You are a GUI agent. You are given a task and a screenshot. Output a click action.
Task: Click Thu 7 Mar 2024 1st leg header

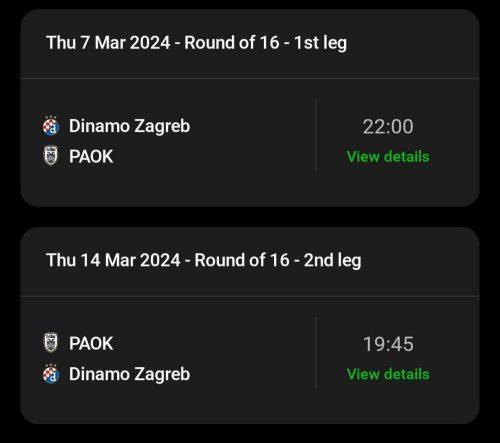click(197, 43)
